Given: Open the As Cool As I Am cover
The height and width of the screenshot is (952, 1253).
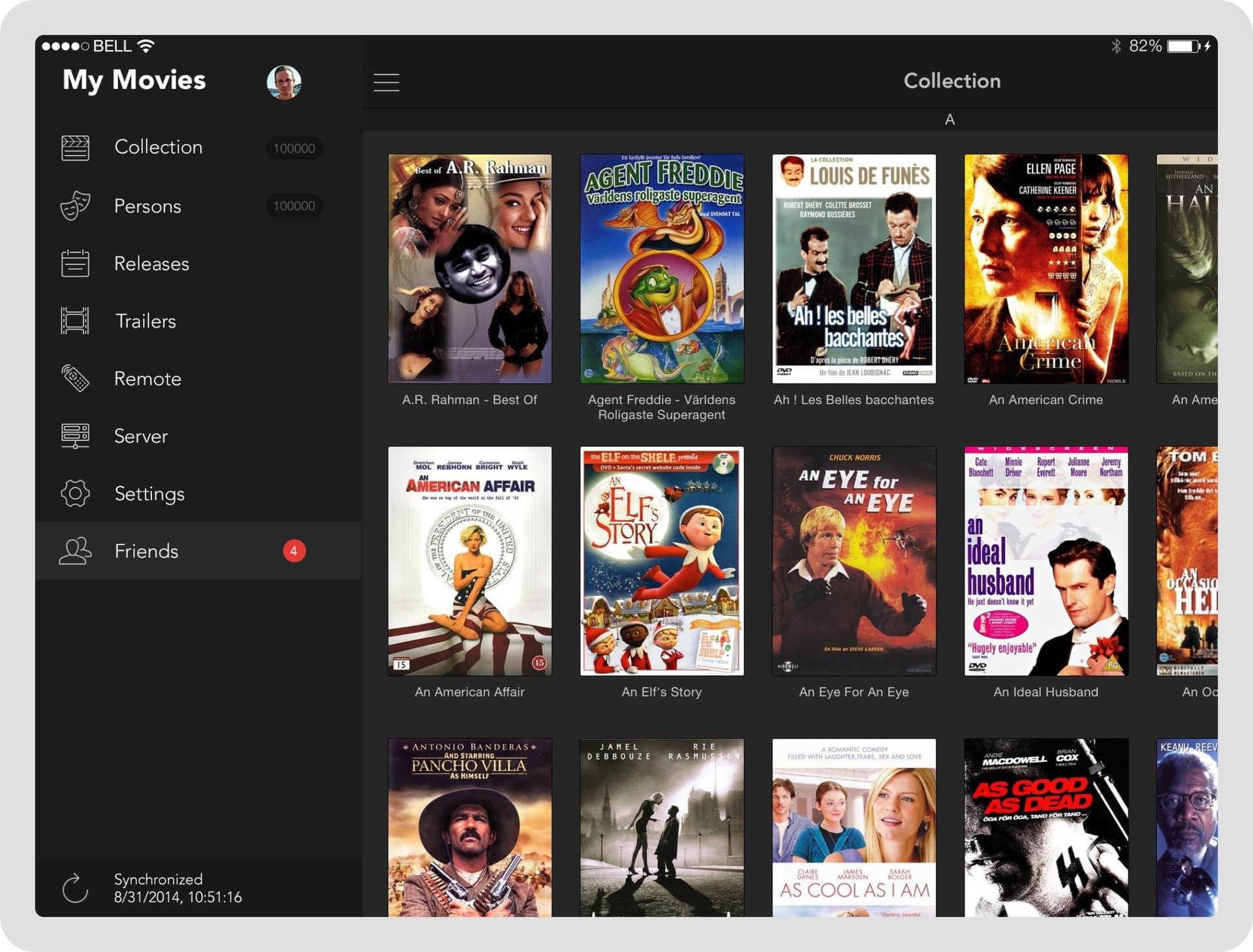Looking at the screenshot, I should [854, 828].
